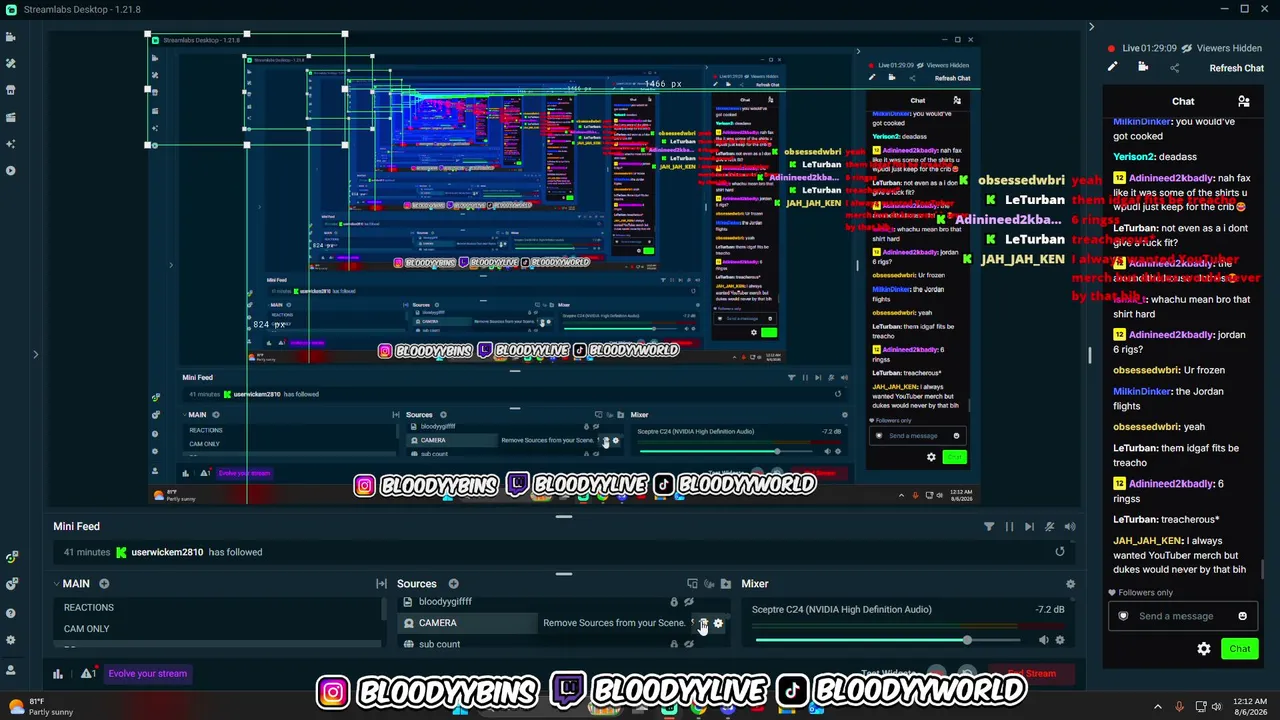Open chat settings gear beside Chat button
Viewport: 1280px width, 720px height.
(1204, 649)
